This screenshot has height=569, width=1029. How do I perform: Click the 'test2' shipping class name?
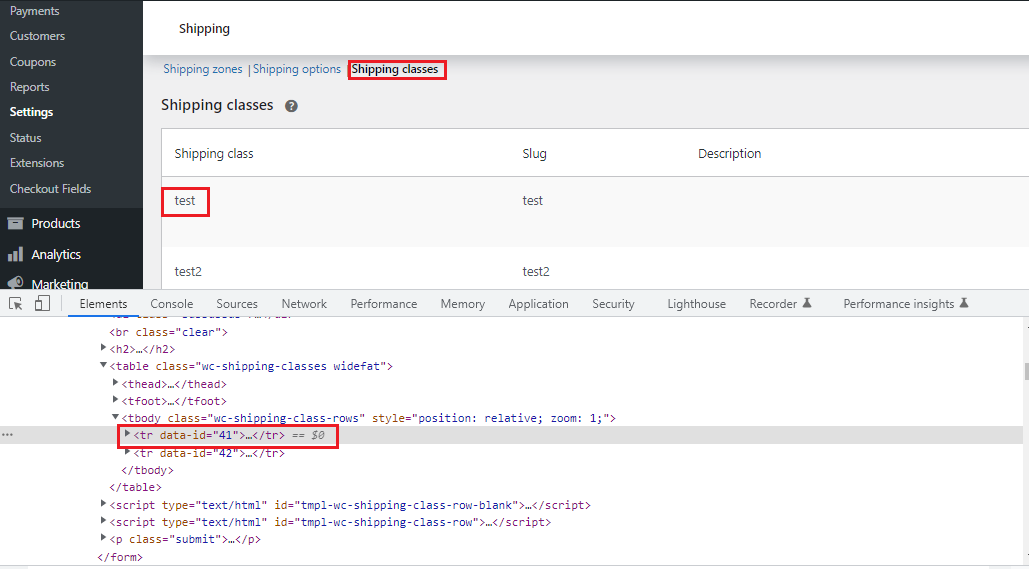[188, 272]
